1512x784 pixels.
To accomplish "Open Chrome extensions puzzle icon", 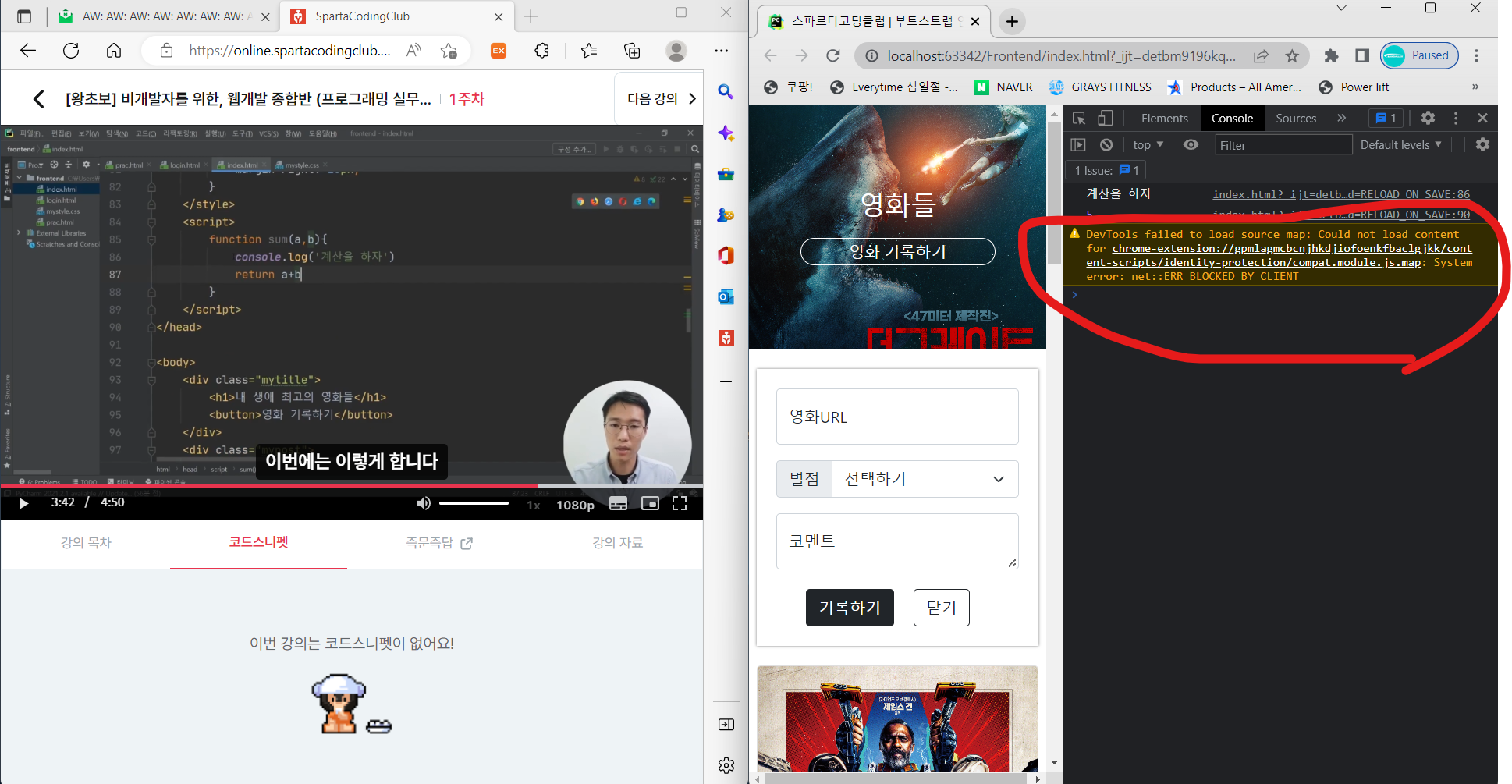I will click(1331, 55).
